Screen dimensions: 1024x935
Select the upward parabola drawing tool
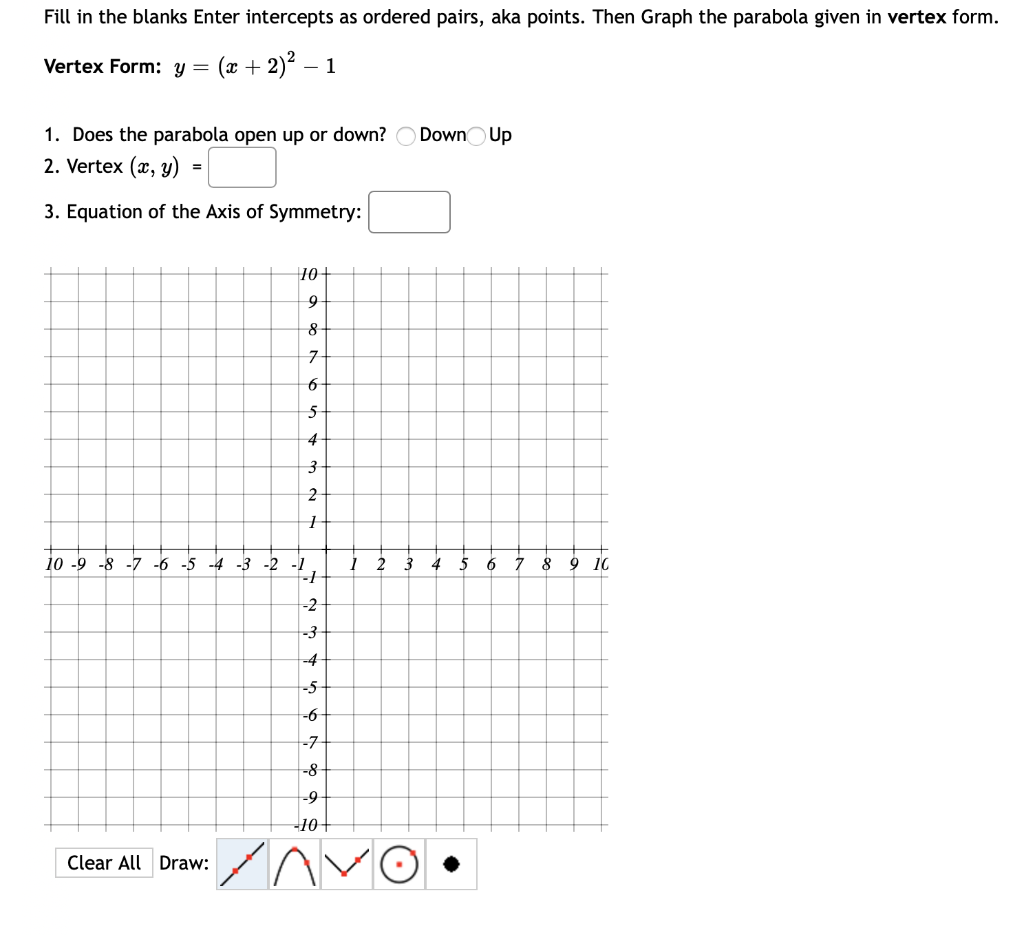point(345,864)
